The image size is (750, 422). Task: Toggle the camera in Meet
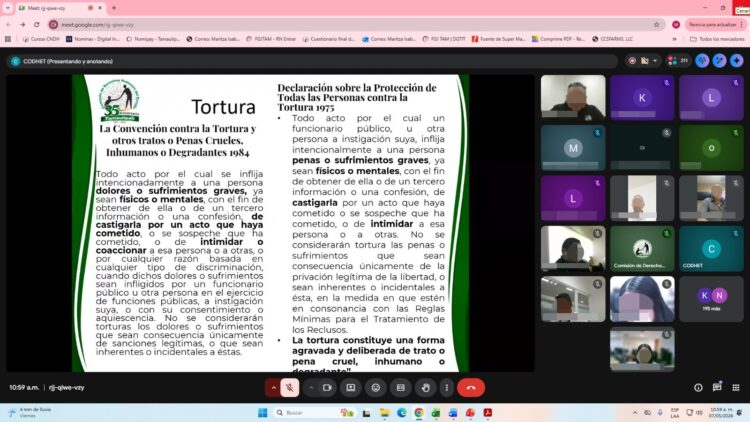327,388
